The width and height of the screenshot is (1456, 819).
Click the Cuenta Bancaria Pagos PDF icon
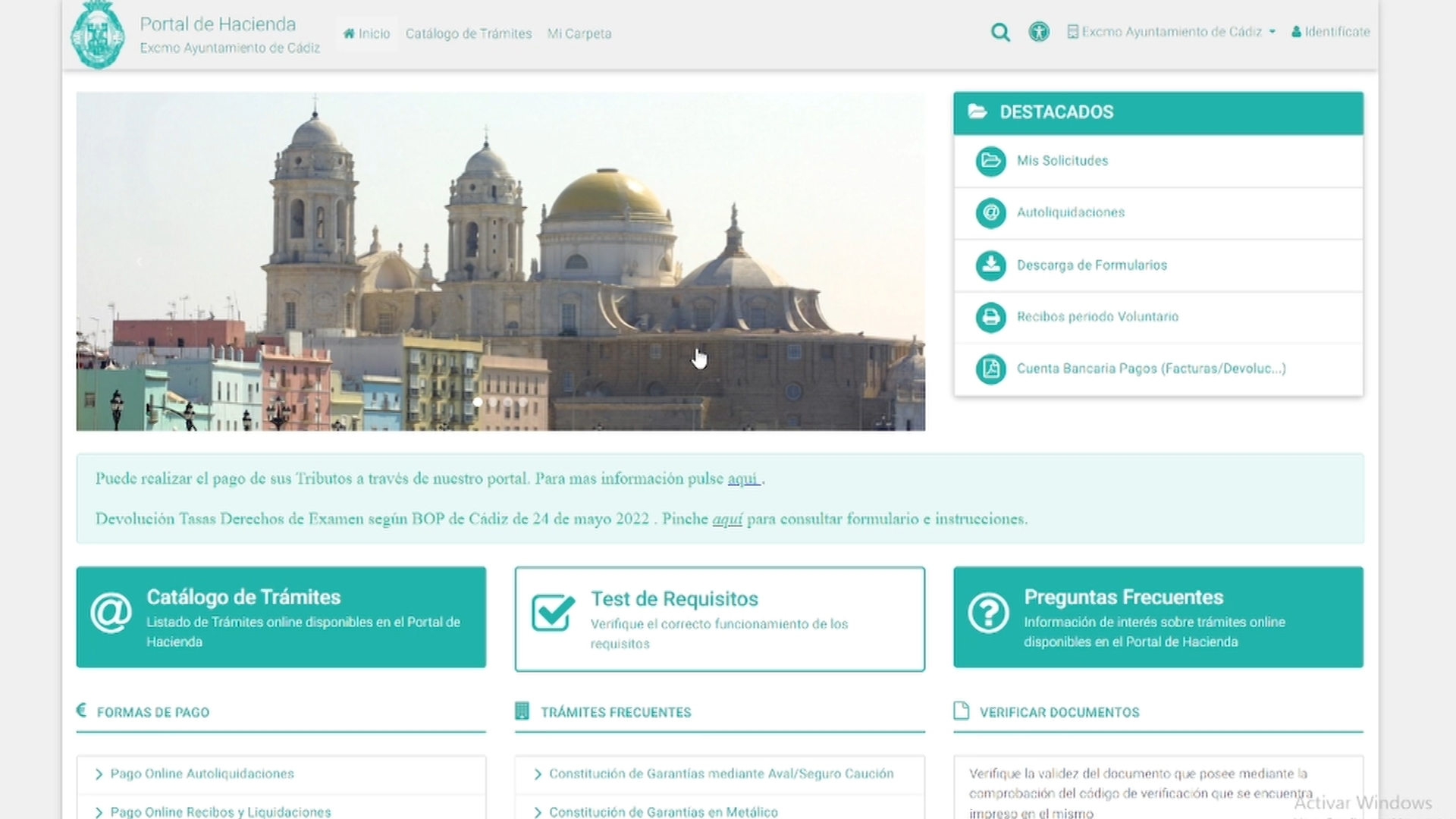[990, 369]
